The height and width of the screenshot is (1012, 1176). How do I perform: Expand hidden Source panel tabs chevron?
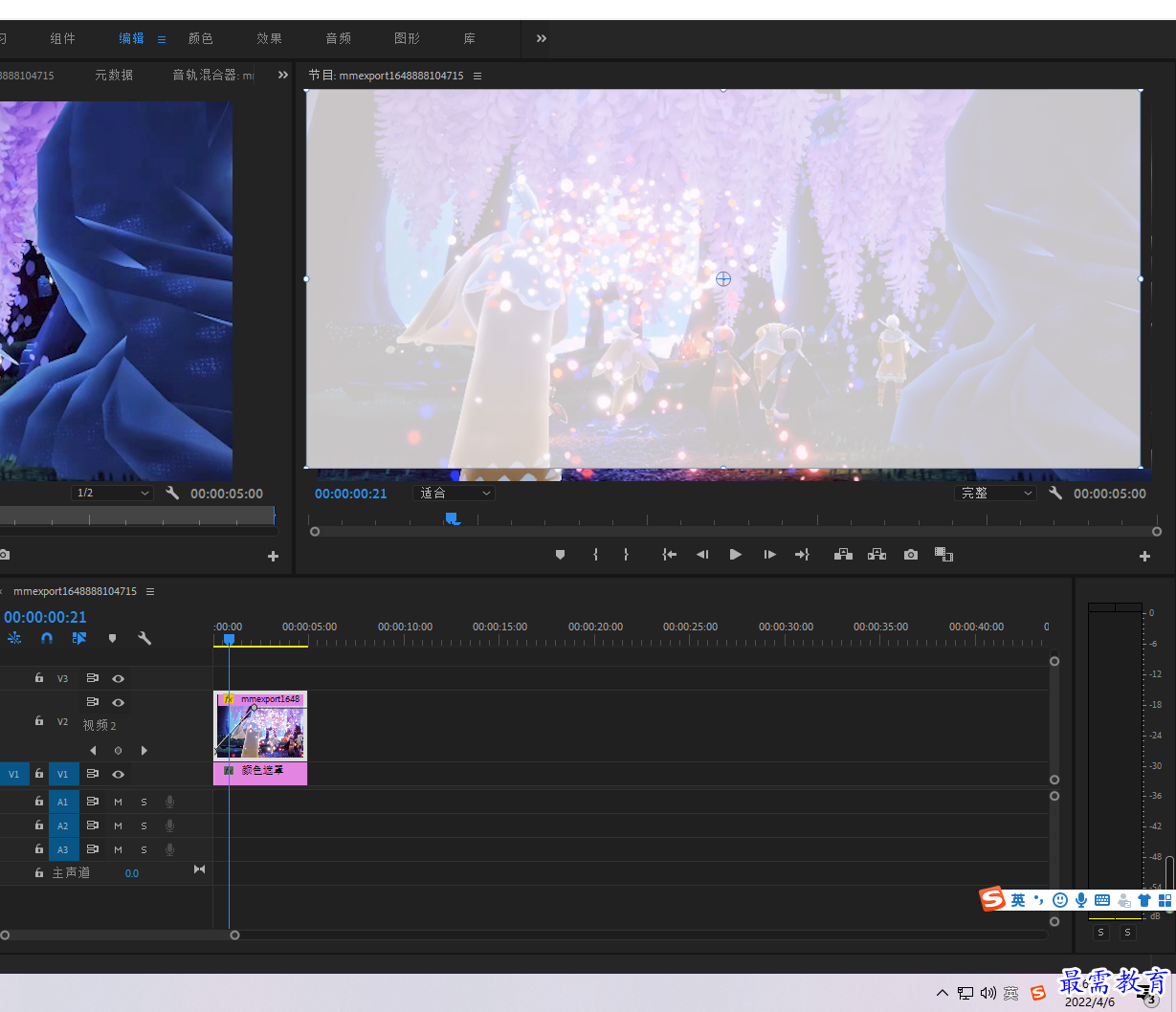tap(283, 75)
